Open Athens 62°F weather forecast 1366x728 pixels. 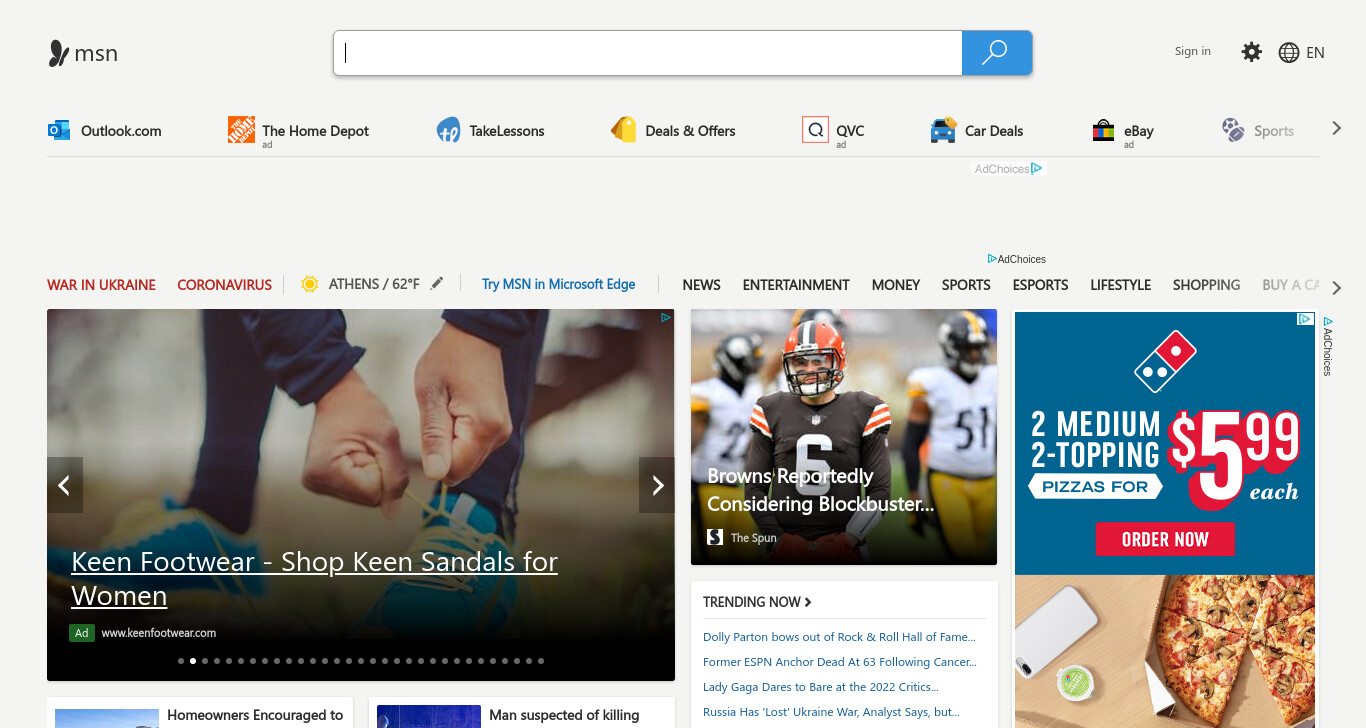pyautogui.click(x=374, y=284)
